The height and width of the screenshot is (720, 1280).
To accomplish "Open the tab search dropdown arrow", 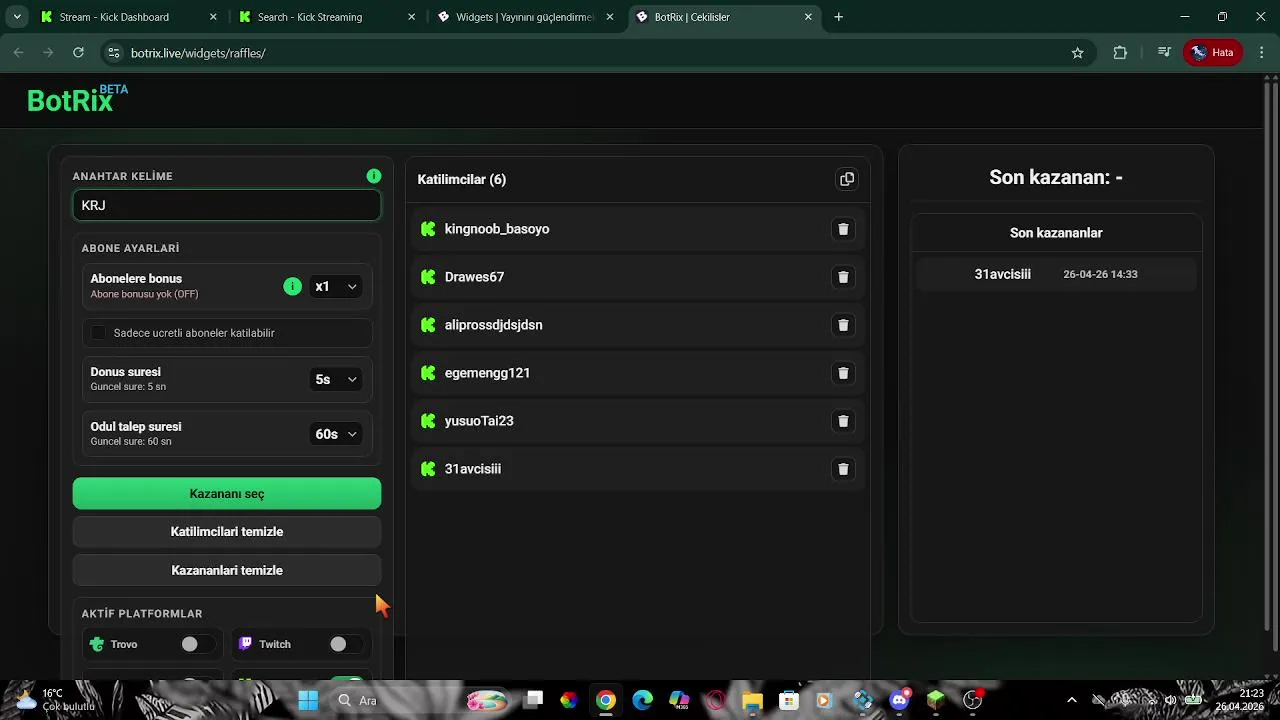I will tap(17, 17).
